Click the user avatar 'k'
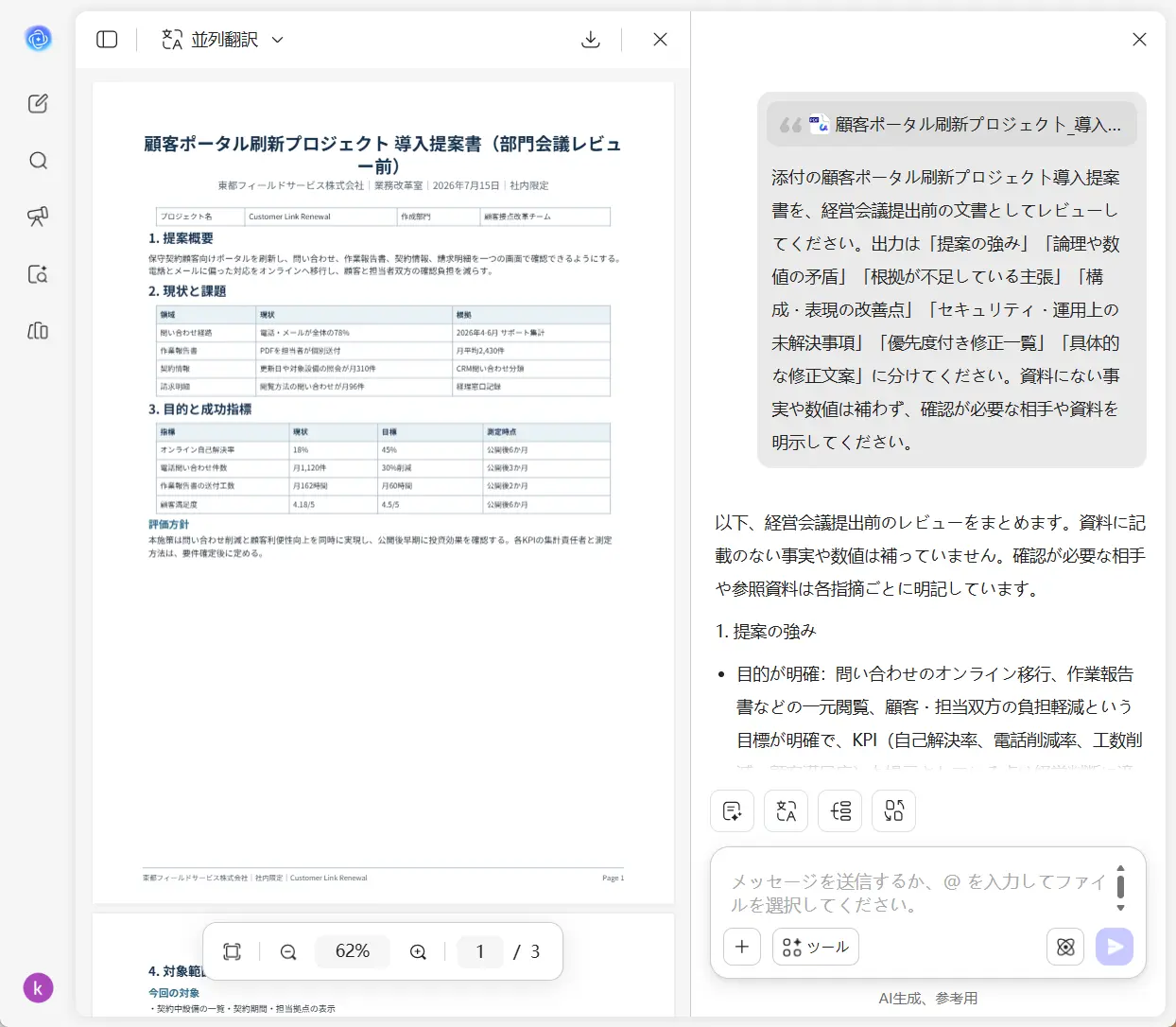The width and height of the screenshot is (1176, 1027). [x=38, y=988]
